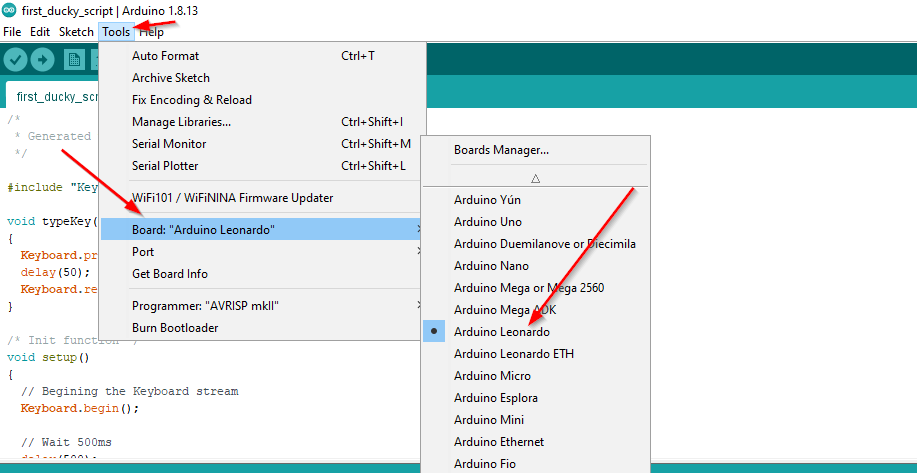Viewport: 917px width, 473px height.
Task: Click the "// Wait 500ms" comment line
Action: [x=66, y=441]
